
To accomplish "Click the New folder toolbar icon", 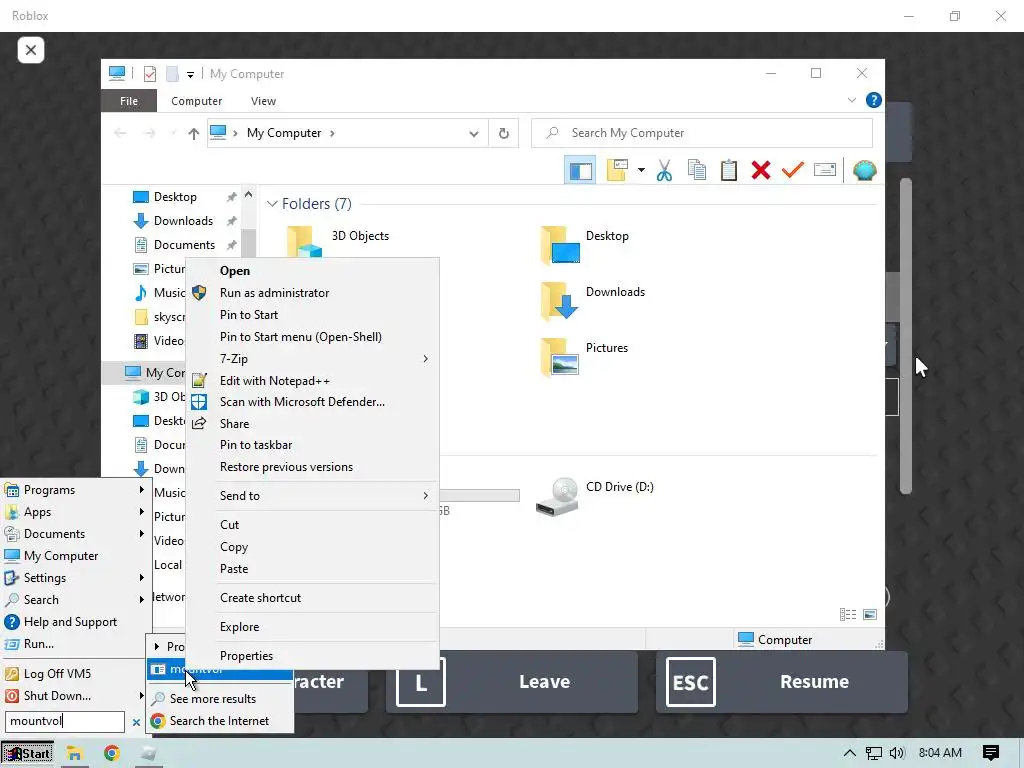I will pyautogui.click(x=617, y=170).
